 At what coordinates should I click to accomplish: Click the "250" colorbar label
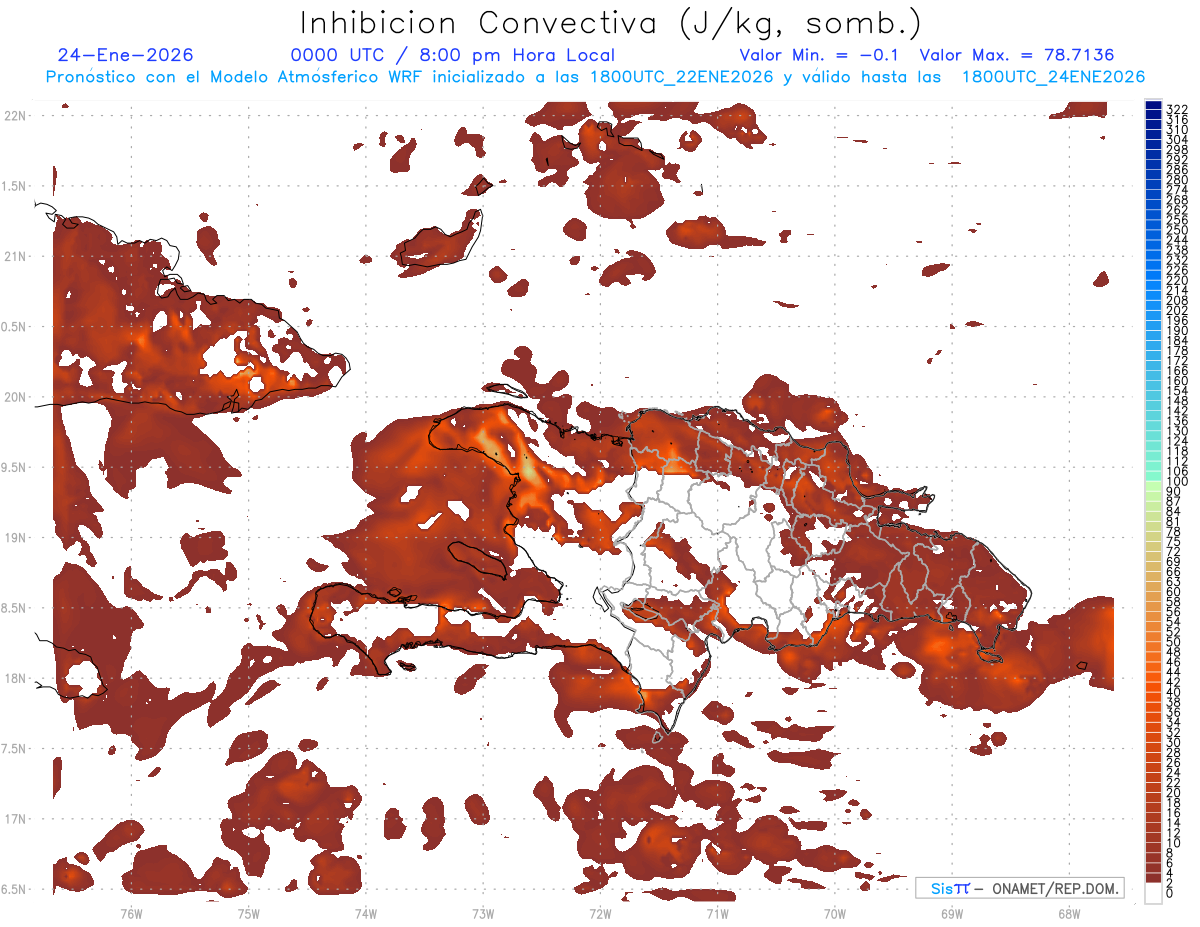pos(1178,230)
